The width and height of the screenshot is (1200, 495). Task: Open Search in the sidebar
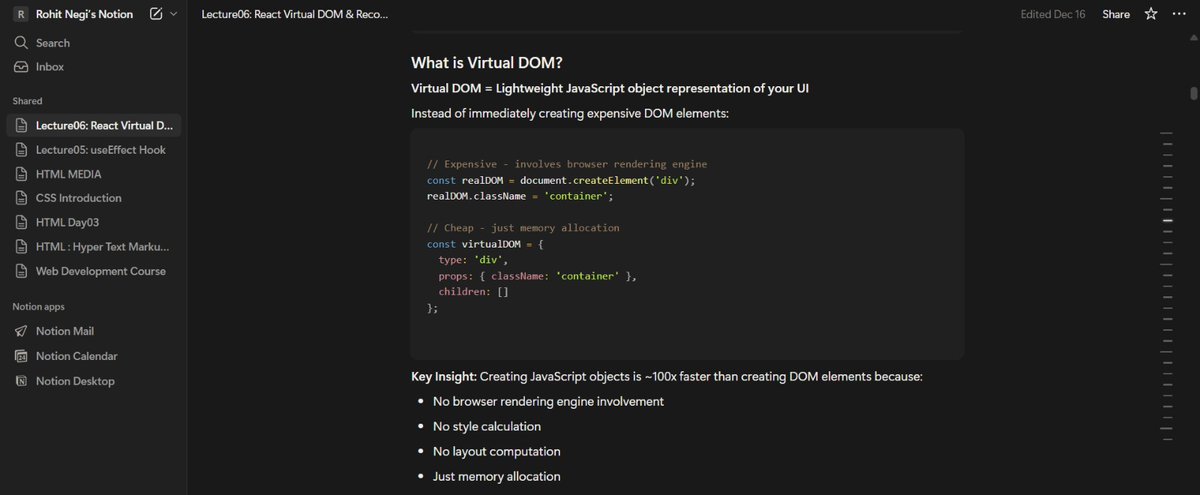pyautogui.click(x=93, y=43)
